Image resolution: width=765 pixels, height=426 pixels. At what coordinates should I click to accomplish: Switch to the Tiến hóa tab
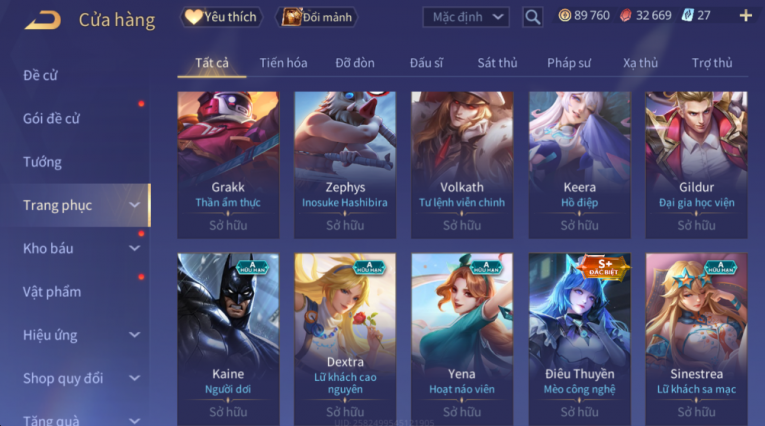(x=283, y=63)
